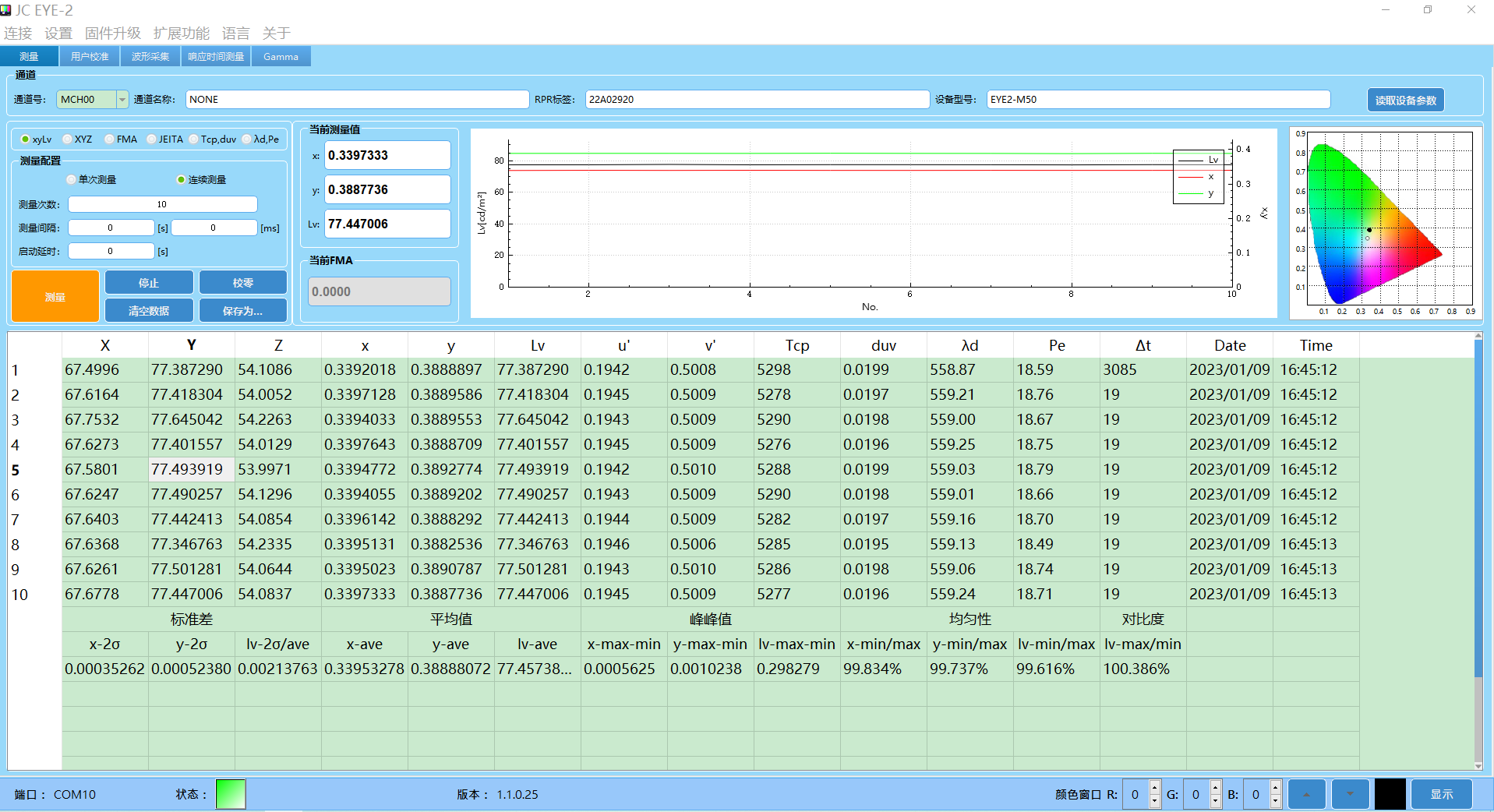Click the up-arrow button beside the color preview
1494x812 pixels.
pyautogui.click(x=1307, y=794)
